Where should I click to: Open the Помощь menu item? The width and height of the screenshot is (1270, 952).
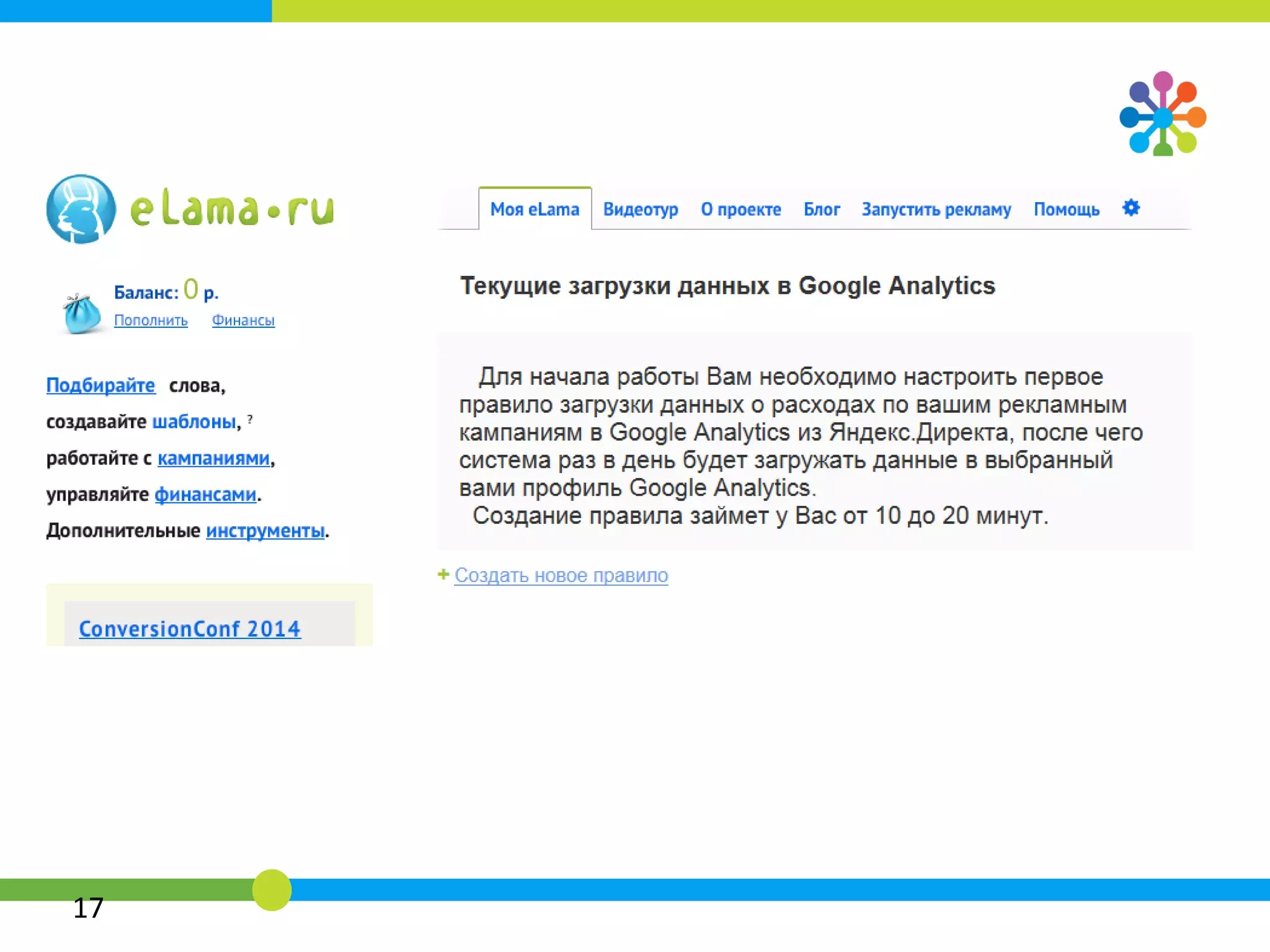pos(1066,209)
